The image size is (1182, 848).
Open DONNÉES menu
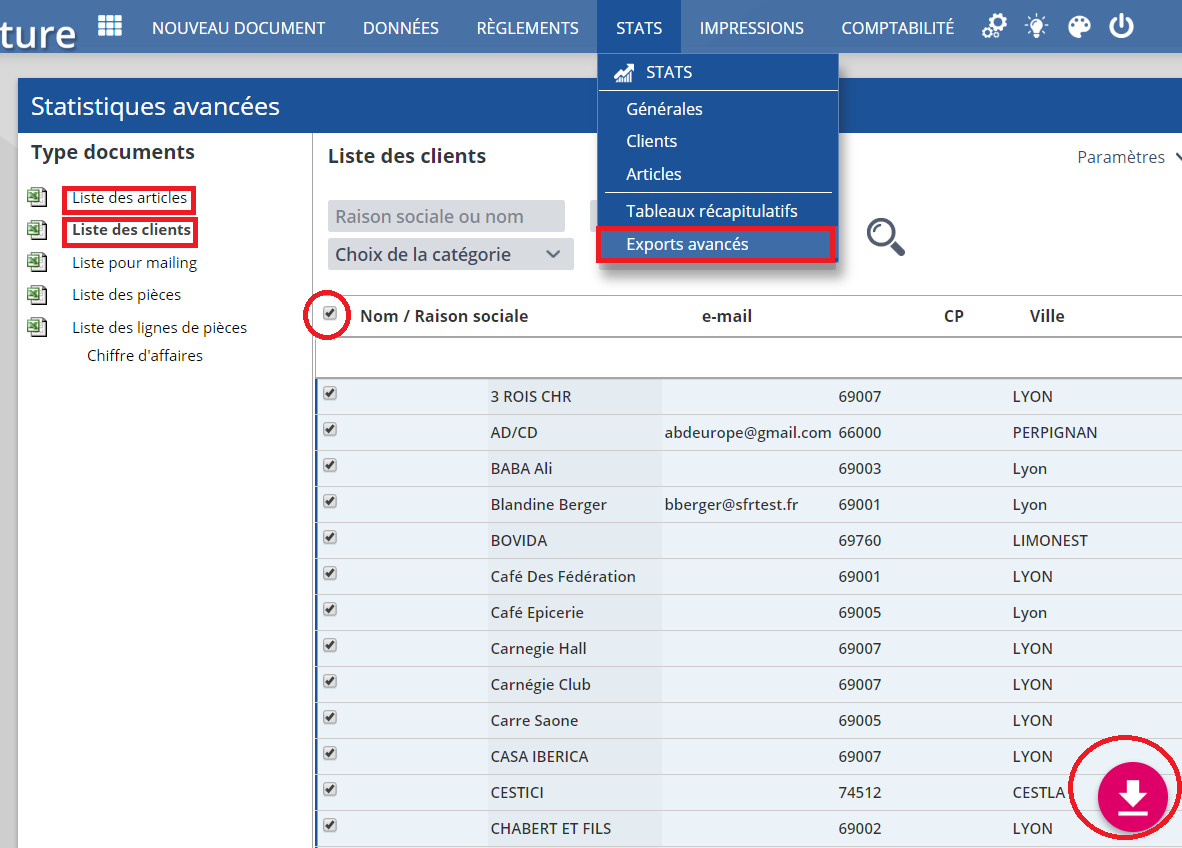(x=400, y=28)
